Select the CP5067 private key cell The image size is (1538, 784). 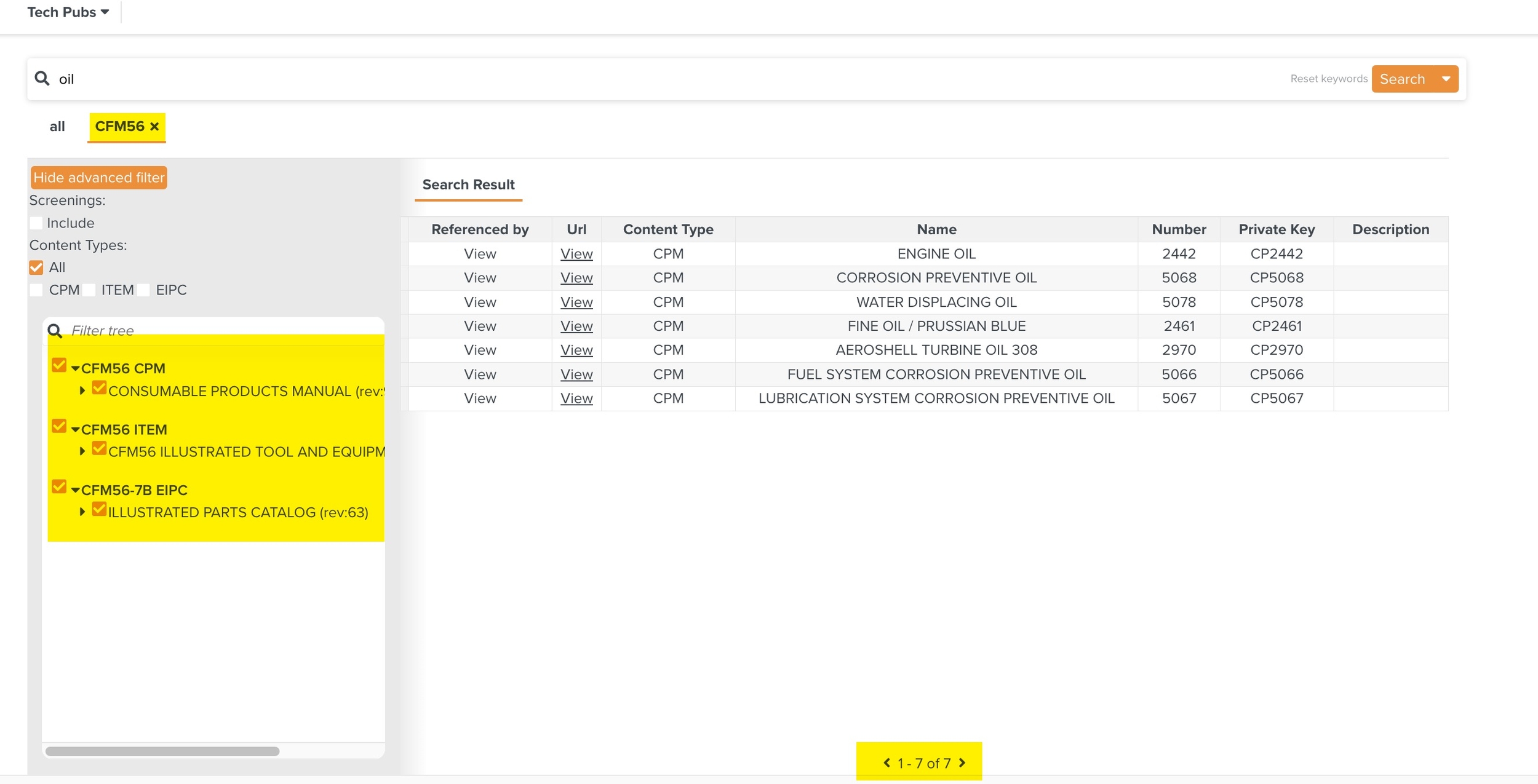click(x=1277, y=398)
